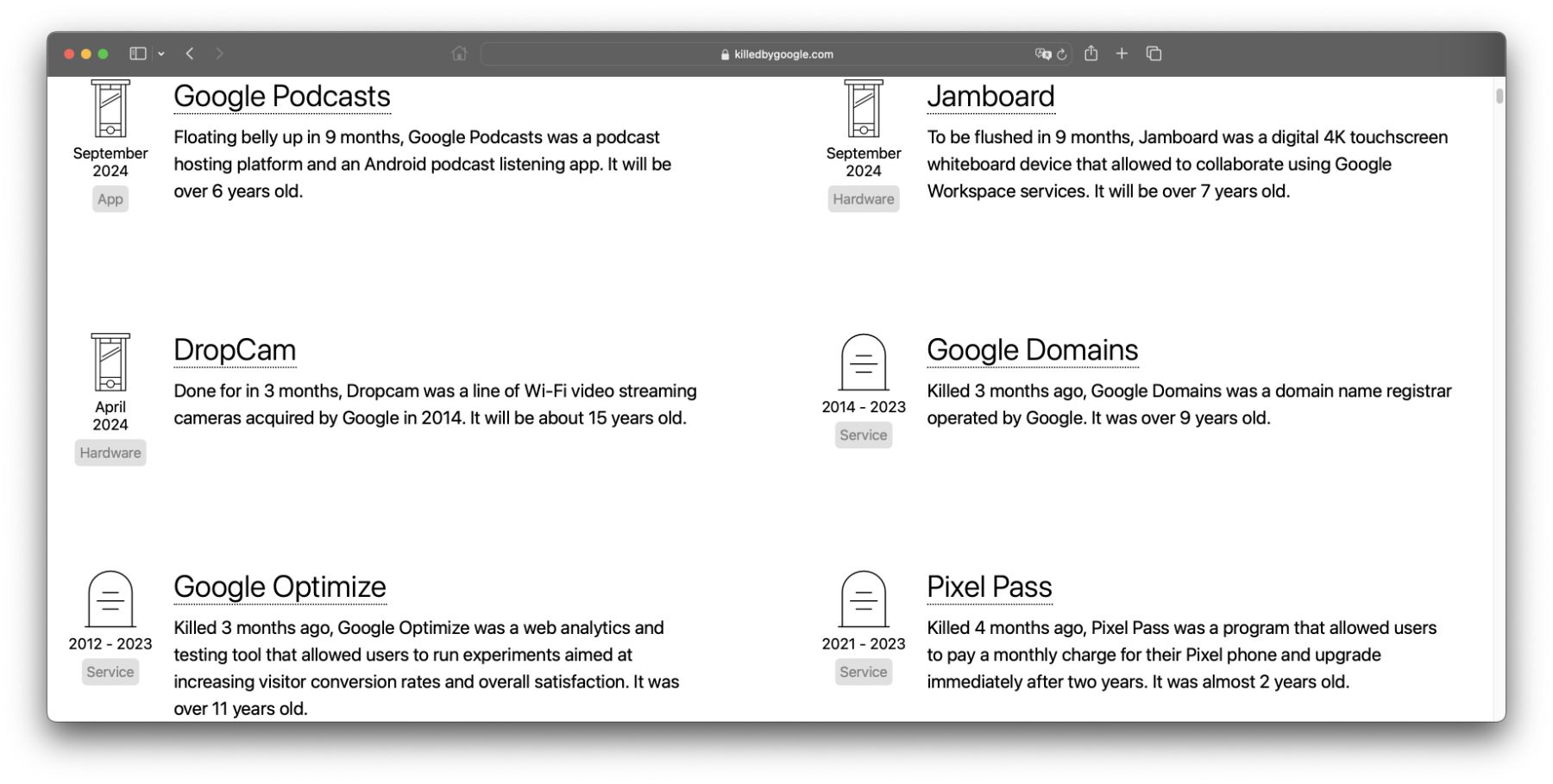Reload the current page
The image size is (1553, 784).
click(1062, 54)
